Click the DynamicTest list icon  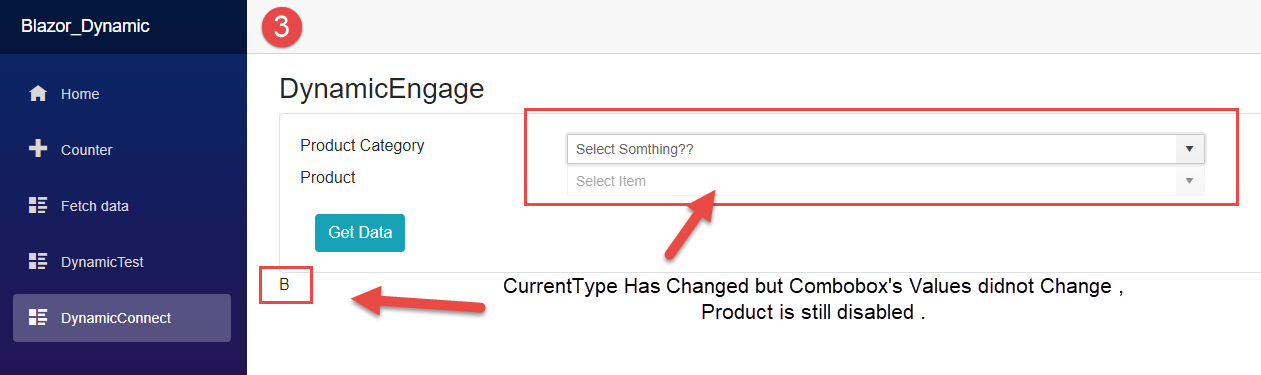[x=38, y=262]
